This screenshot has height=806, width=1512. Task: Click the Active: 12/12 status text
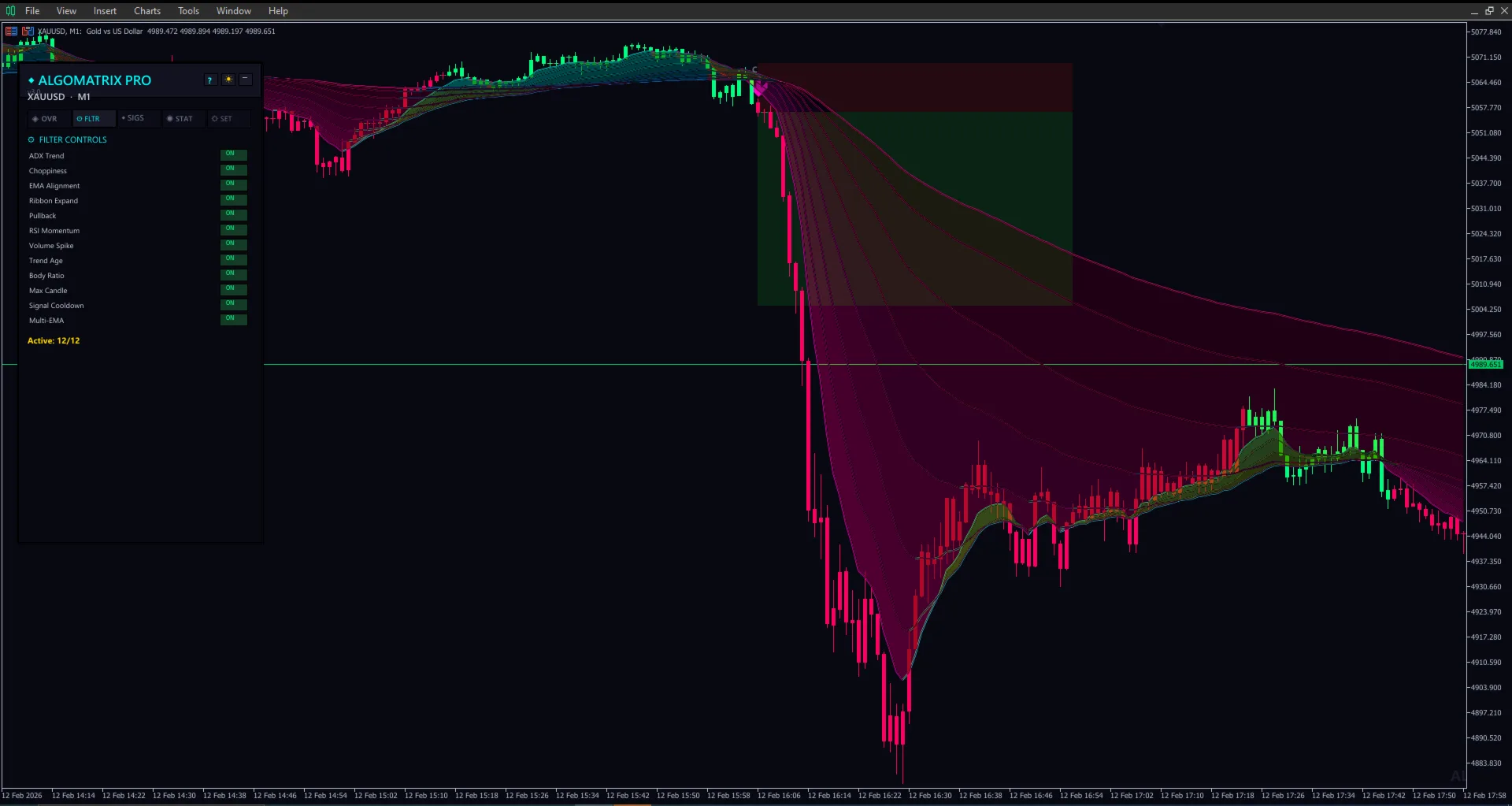(x=54, y=340)
